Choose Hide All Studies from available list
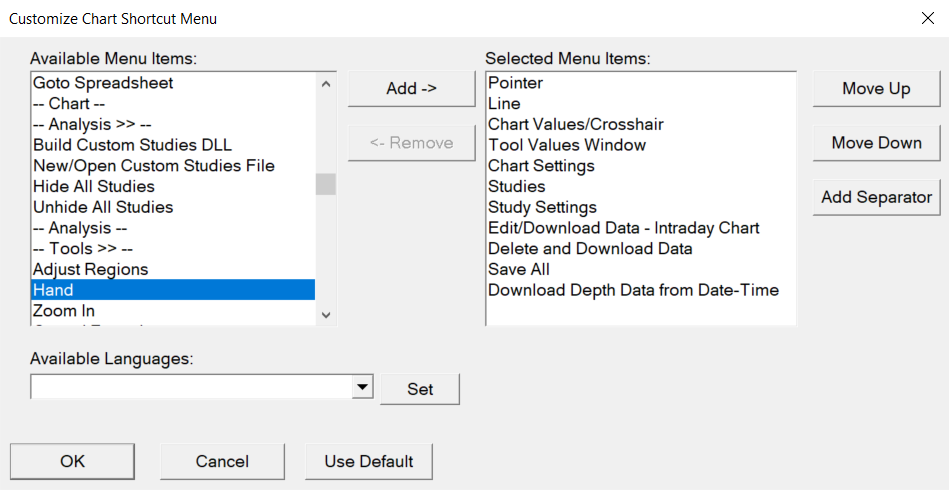This screenshot has height=490, width=949. [x=94, y=186]
